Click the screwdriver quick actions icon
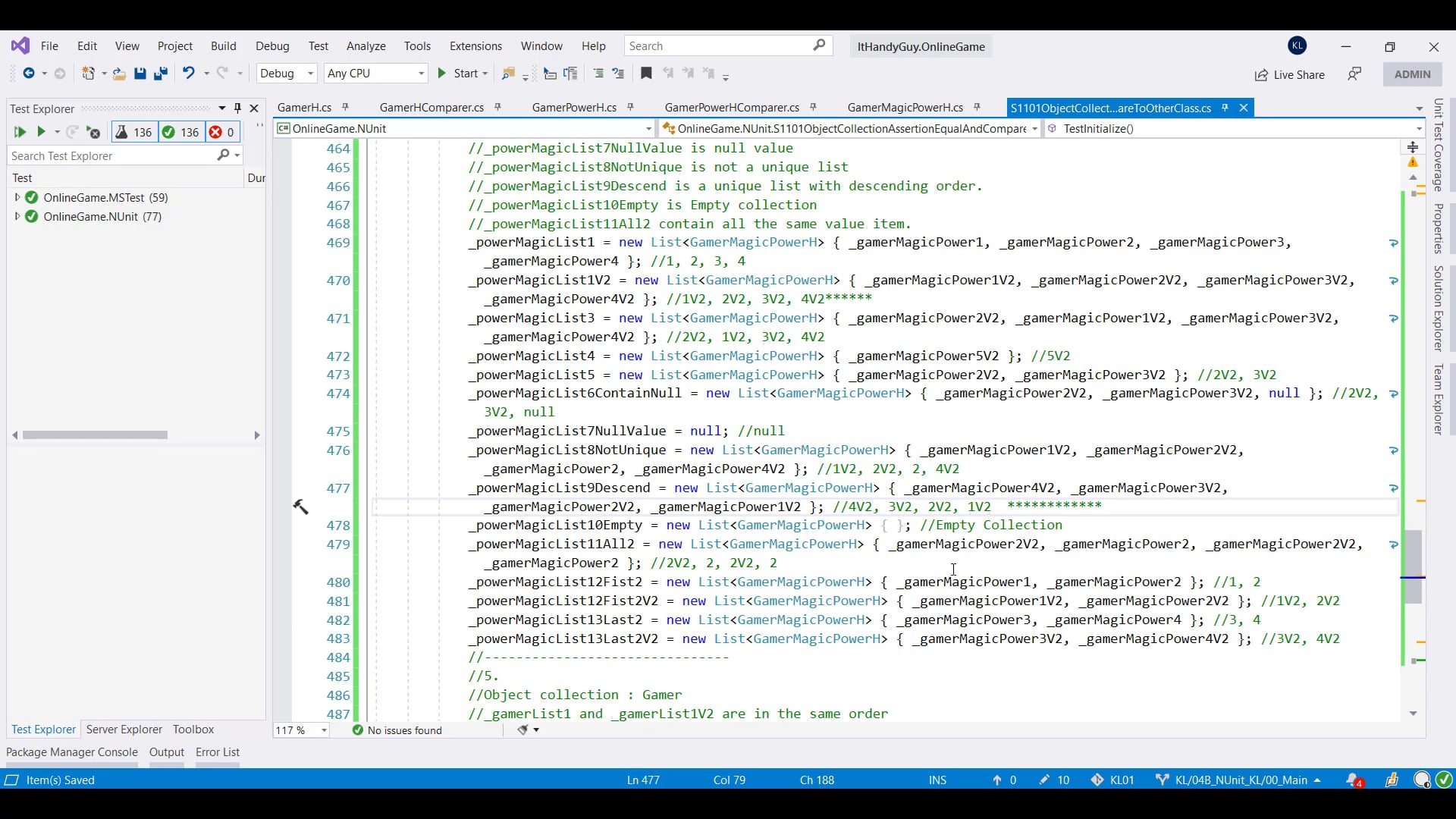 [301, 507]
